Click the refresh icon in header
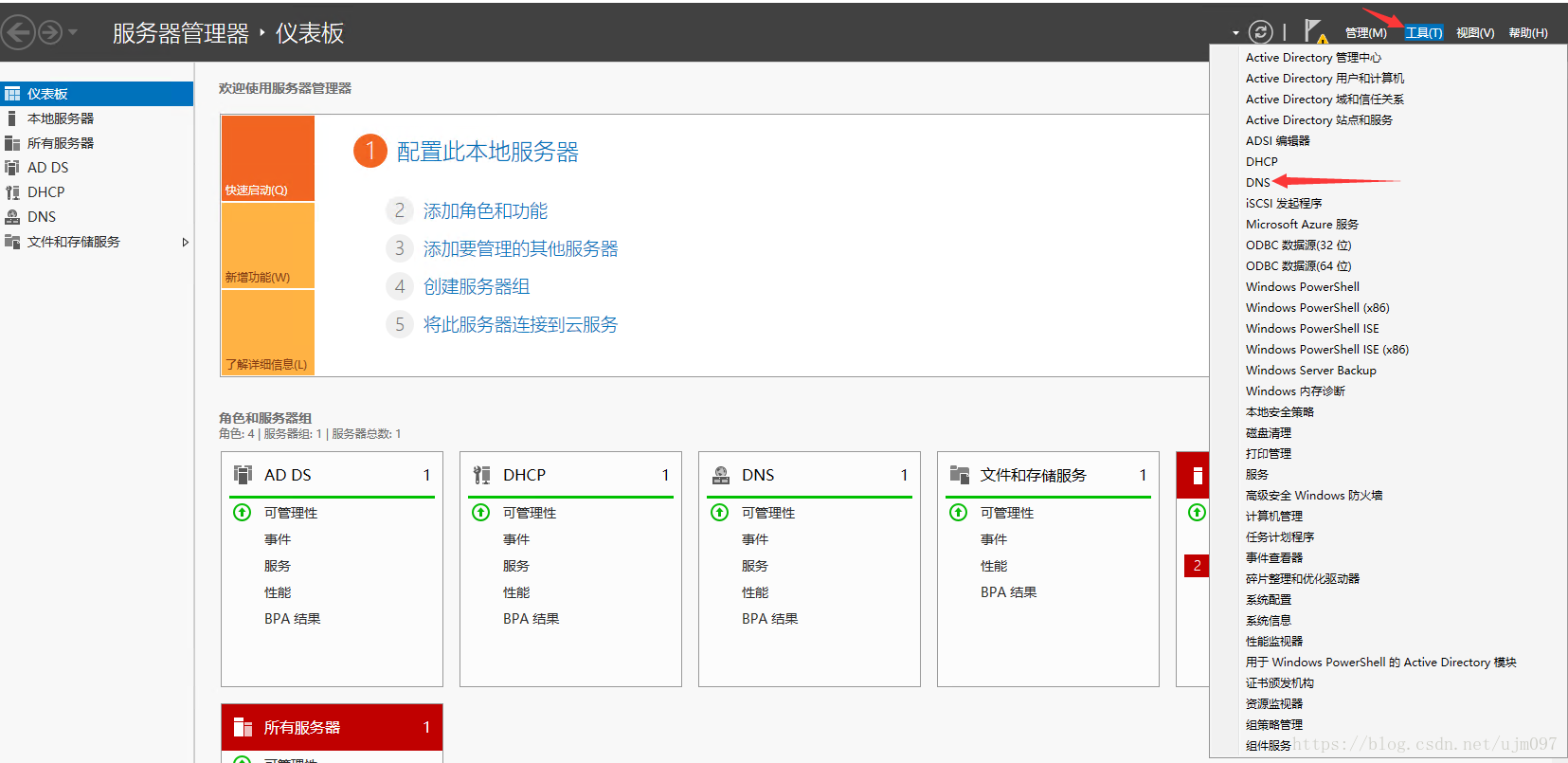 click(1260, 32)
